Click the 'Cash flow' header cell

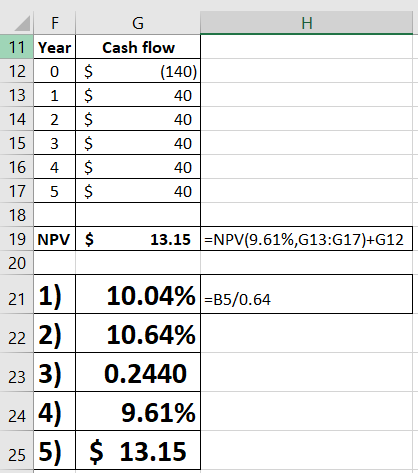click(138, 47)
